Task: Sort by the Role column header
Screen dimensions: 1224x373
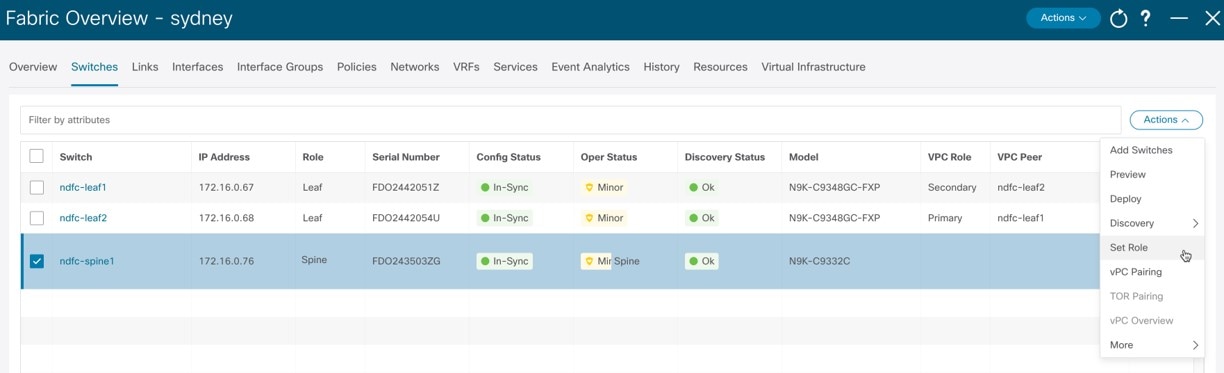Action: 313,157
